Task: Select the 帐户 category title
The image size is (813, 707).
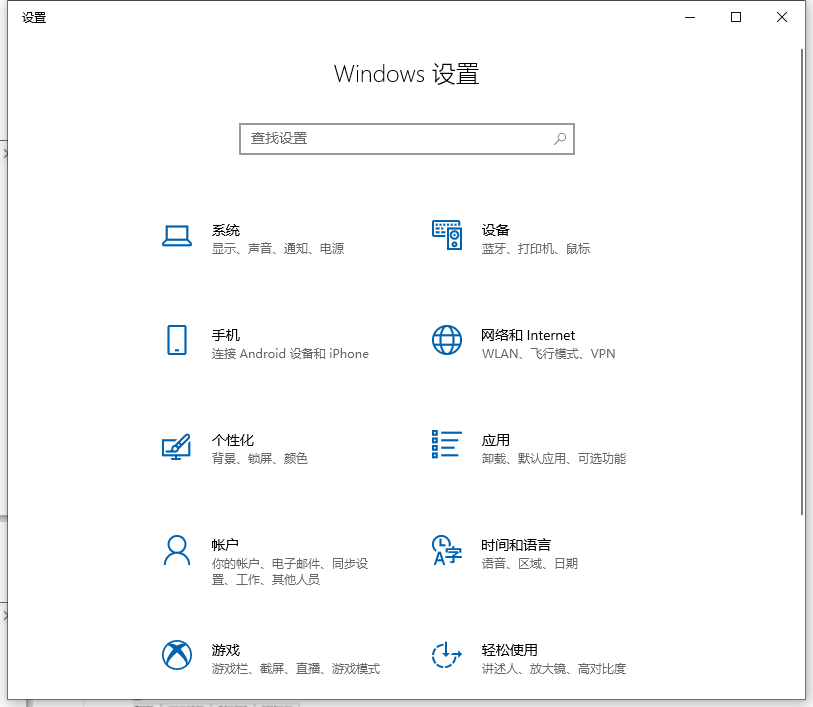Action: click(225, 545)
